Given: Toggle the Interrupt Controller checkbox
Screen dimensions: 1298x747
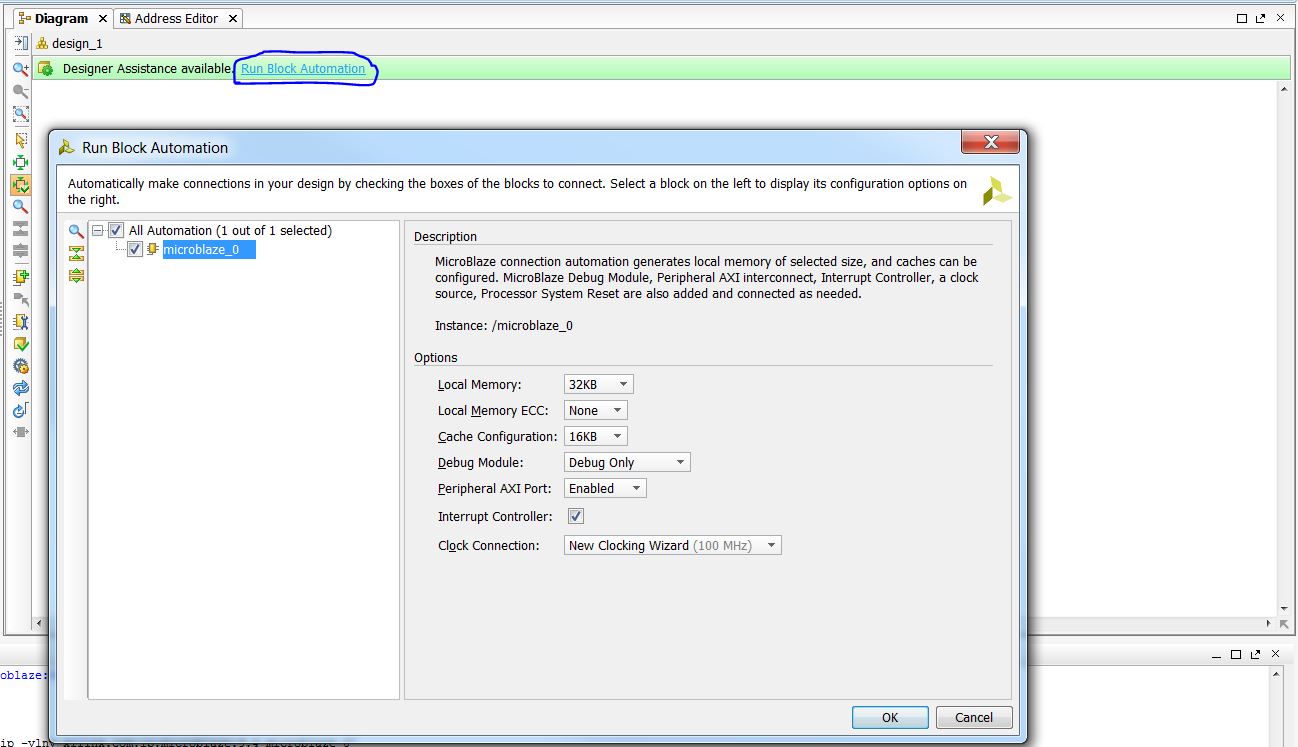Looking at the screenshot, I should (x=576, y=517).
